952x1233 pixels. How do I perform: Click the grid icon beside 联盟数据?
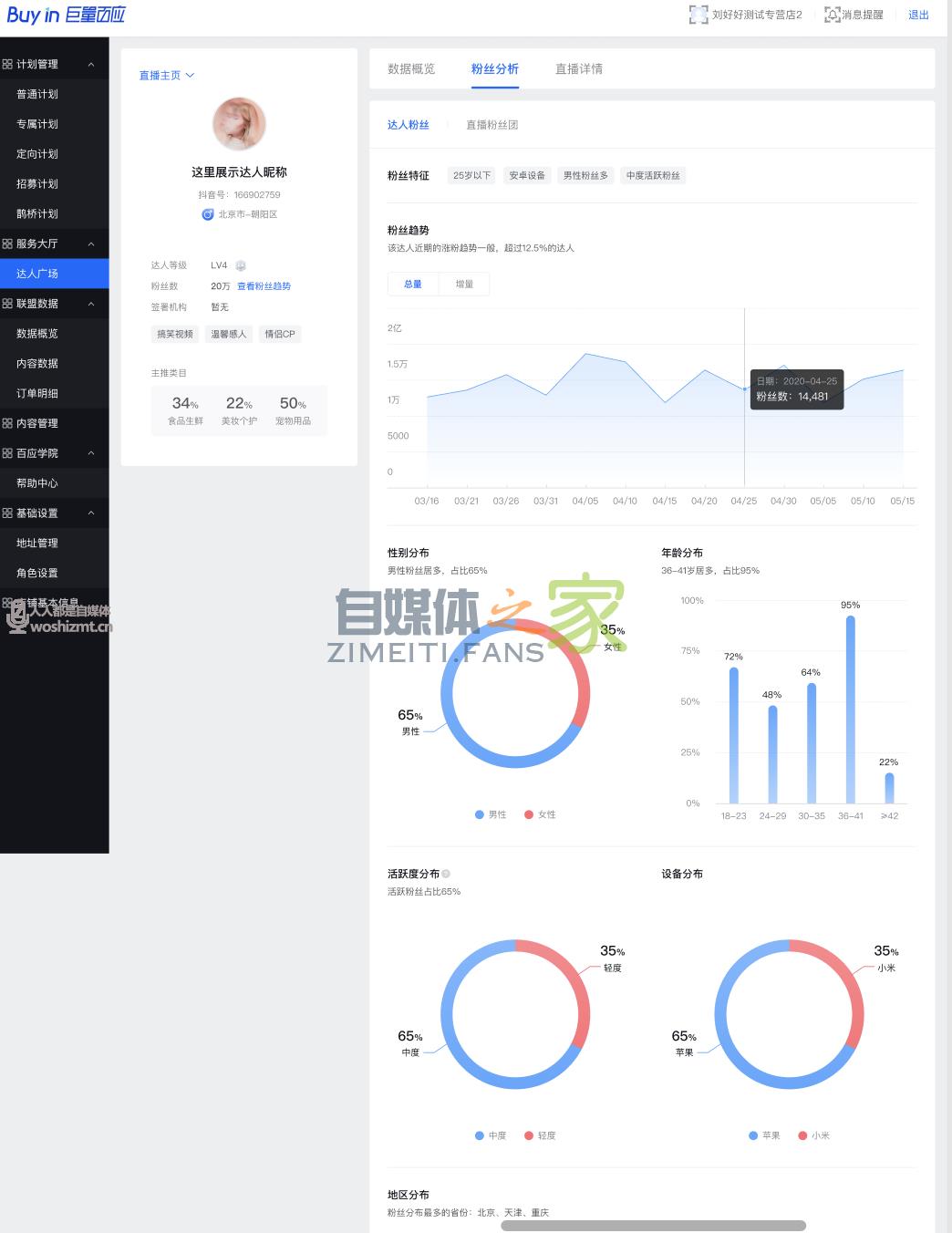[x=7, y=304]
